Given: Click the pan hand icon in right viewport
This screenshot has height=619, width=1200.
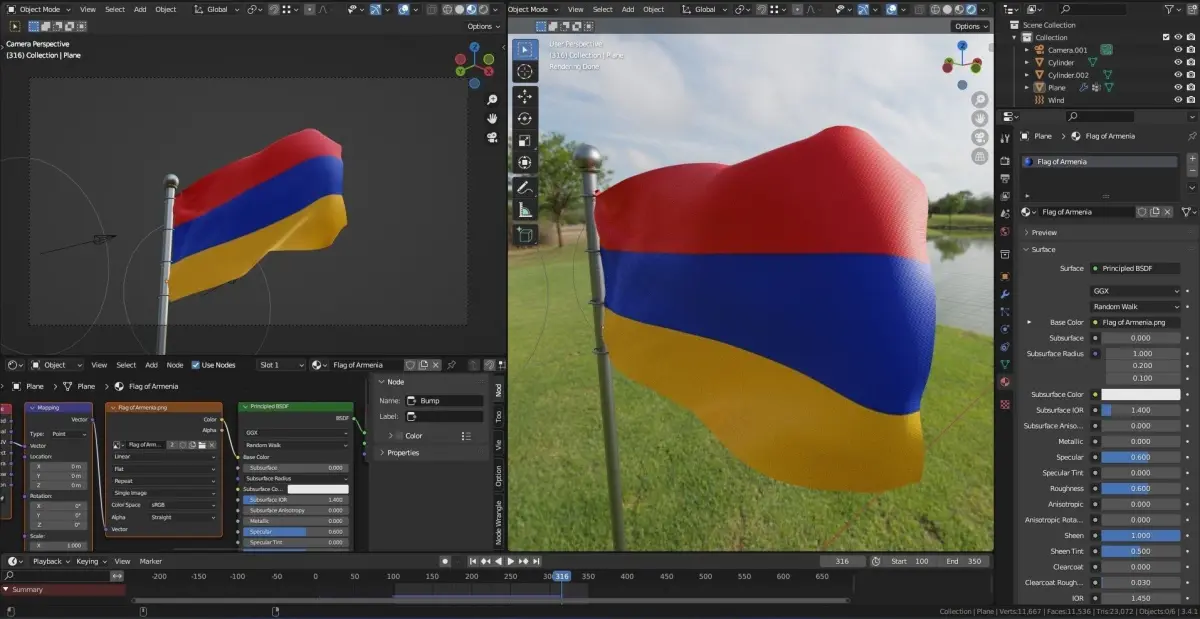Looking at the screenshot, I should coord(980,118).
